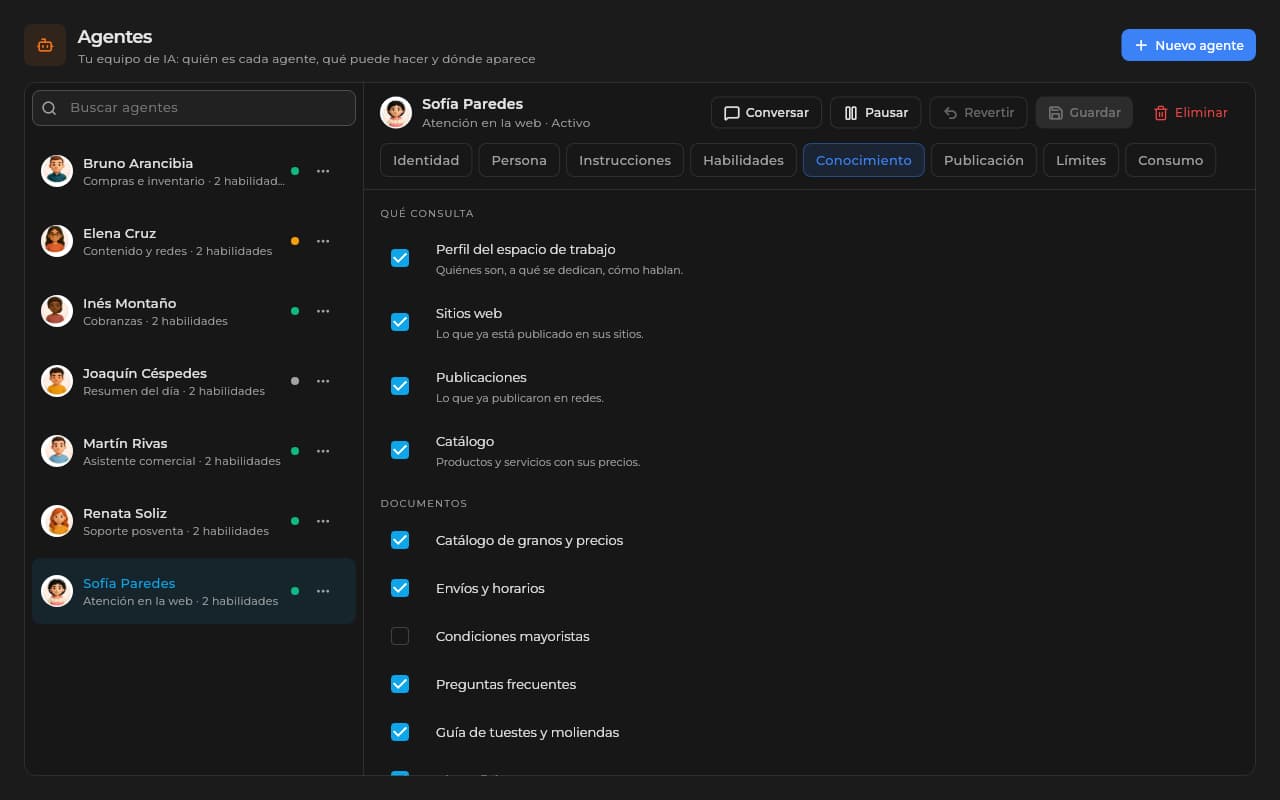Pause the agent with Pausar
The height and width of the screenshot is (800, 1280).
[x=876, y=113]
